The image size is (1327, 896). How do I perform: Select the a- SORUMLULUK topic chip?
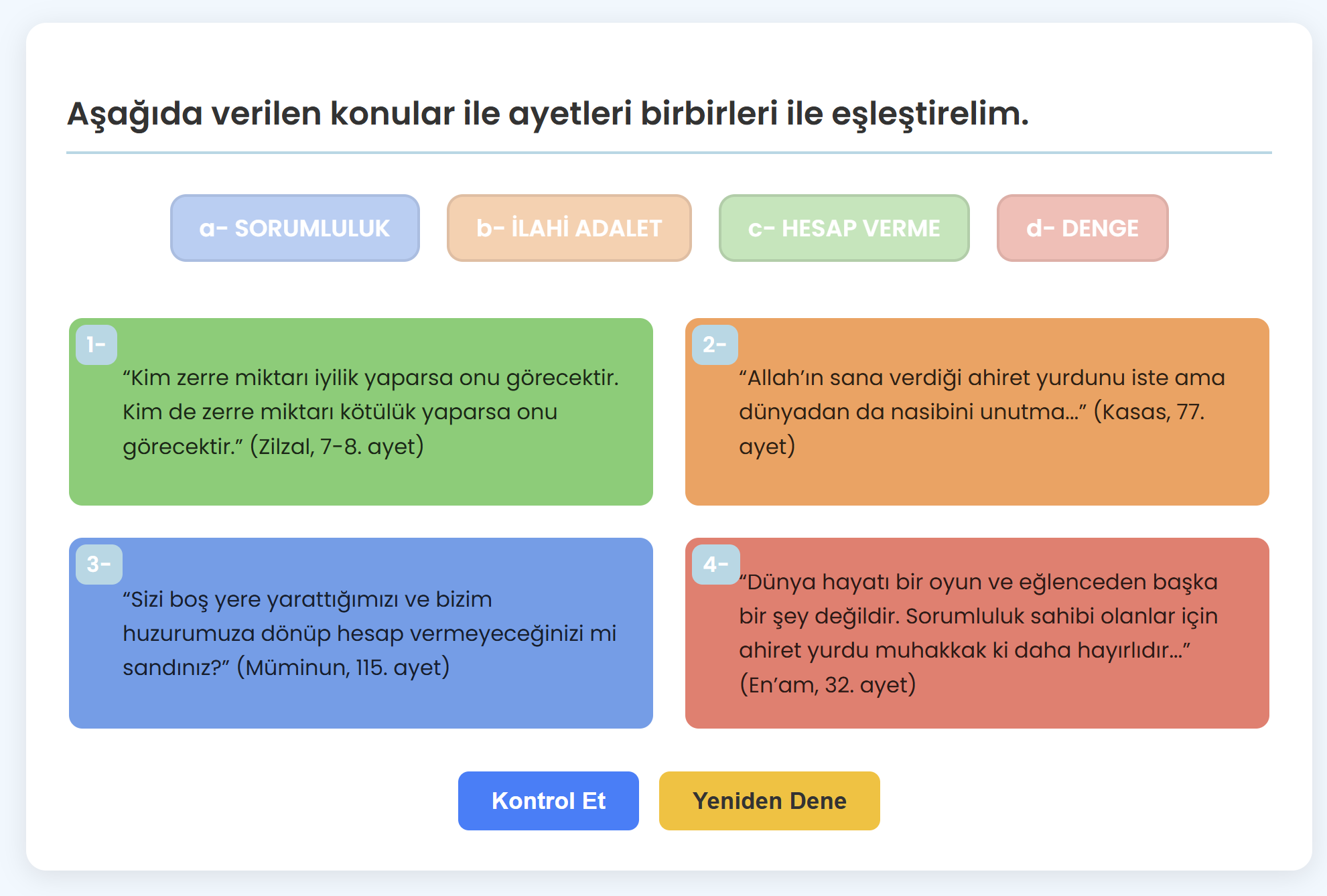tap(295, 228)
